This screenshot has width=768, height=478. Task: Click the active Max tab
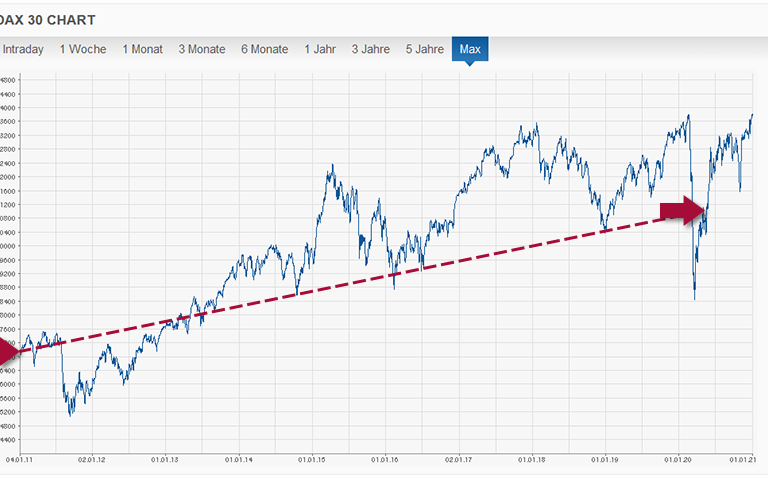[x=470, y=49]
